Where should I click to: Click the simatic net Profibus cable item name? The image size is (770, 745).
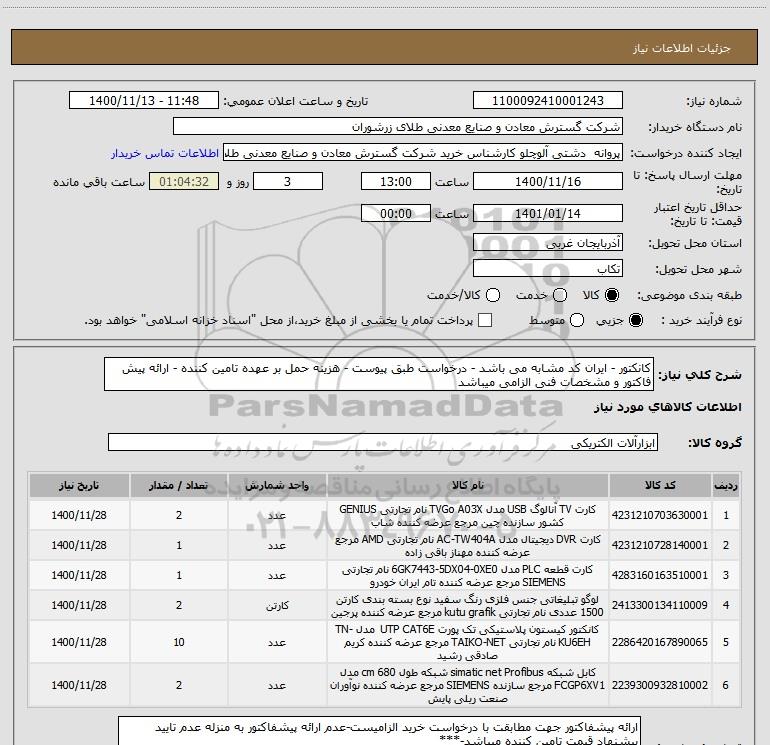pos(468,685)
